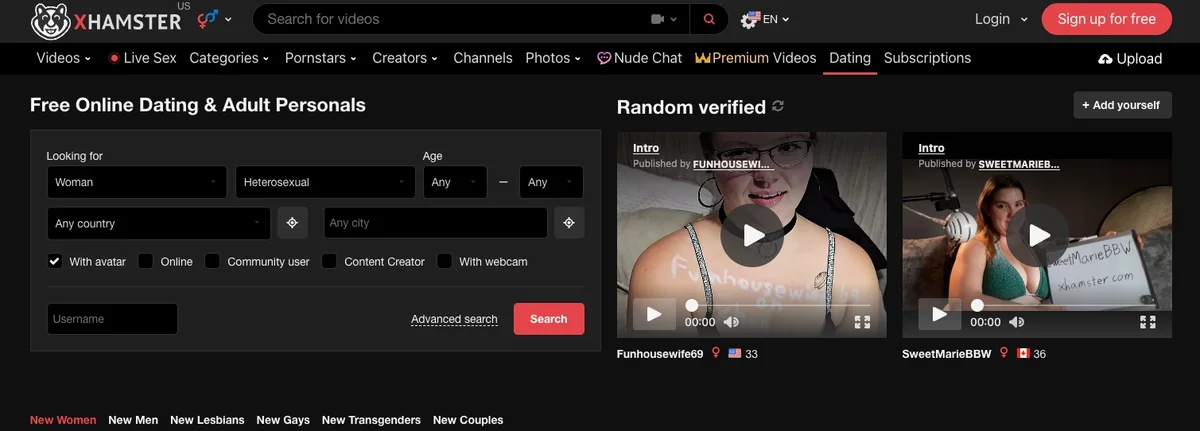
Task: Click the Upload cloud button
Action: click(1130, 59)
